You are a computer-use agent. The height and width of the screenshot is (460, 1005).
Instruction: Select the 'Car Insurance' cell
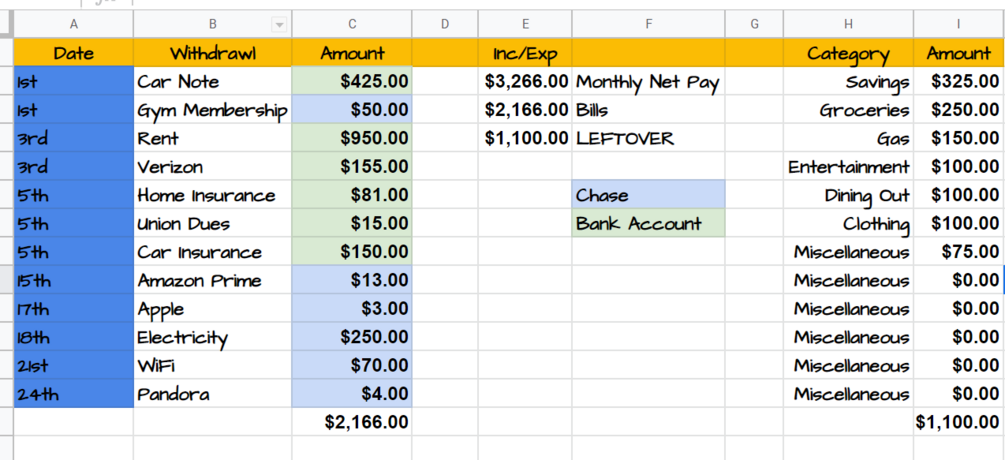[x=213, y=252]
